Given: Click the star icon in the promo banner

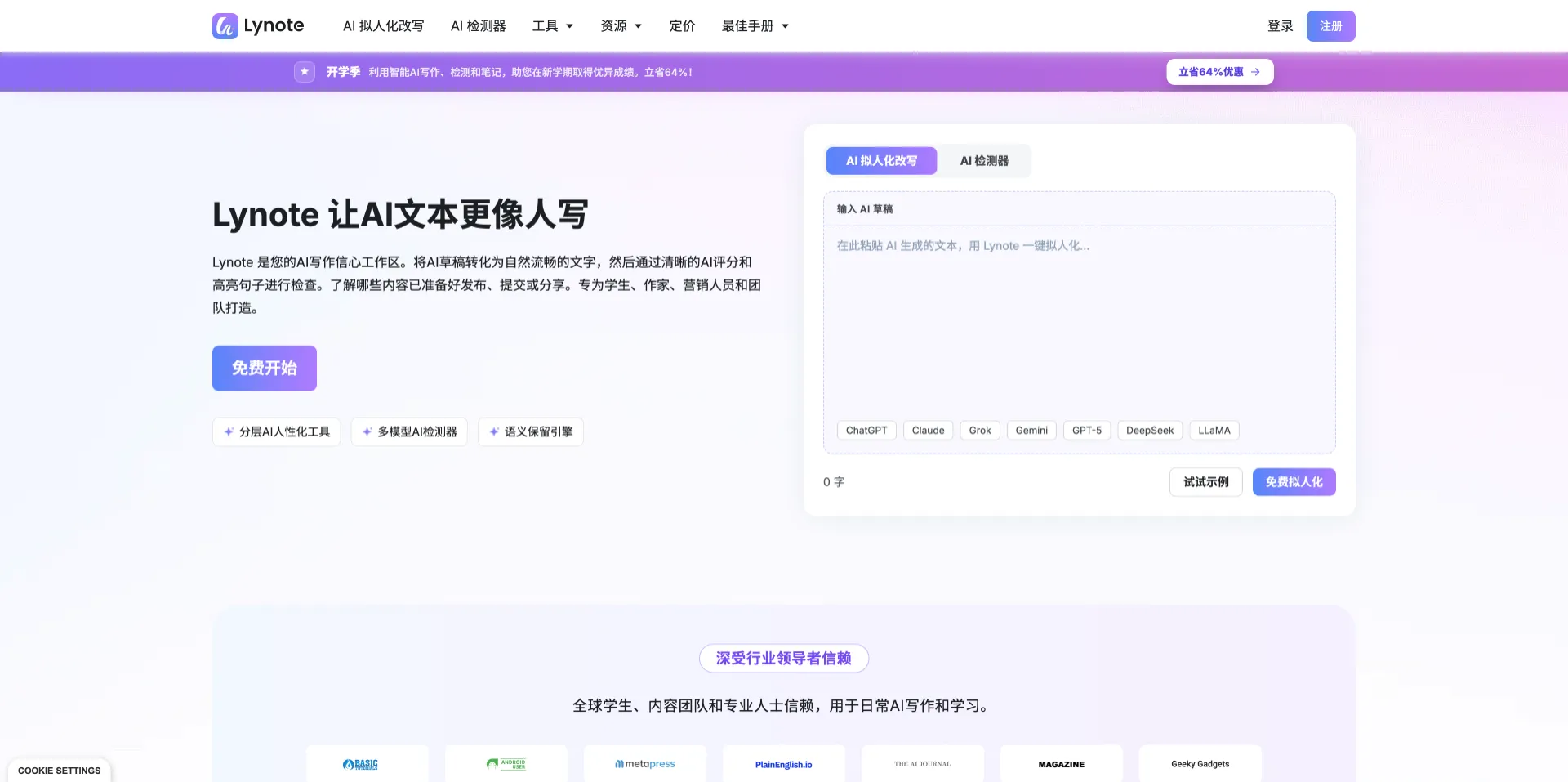Looking at the screenshot, I should (x=305, y=72).
